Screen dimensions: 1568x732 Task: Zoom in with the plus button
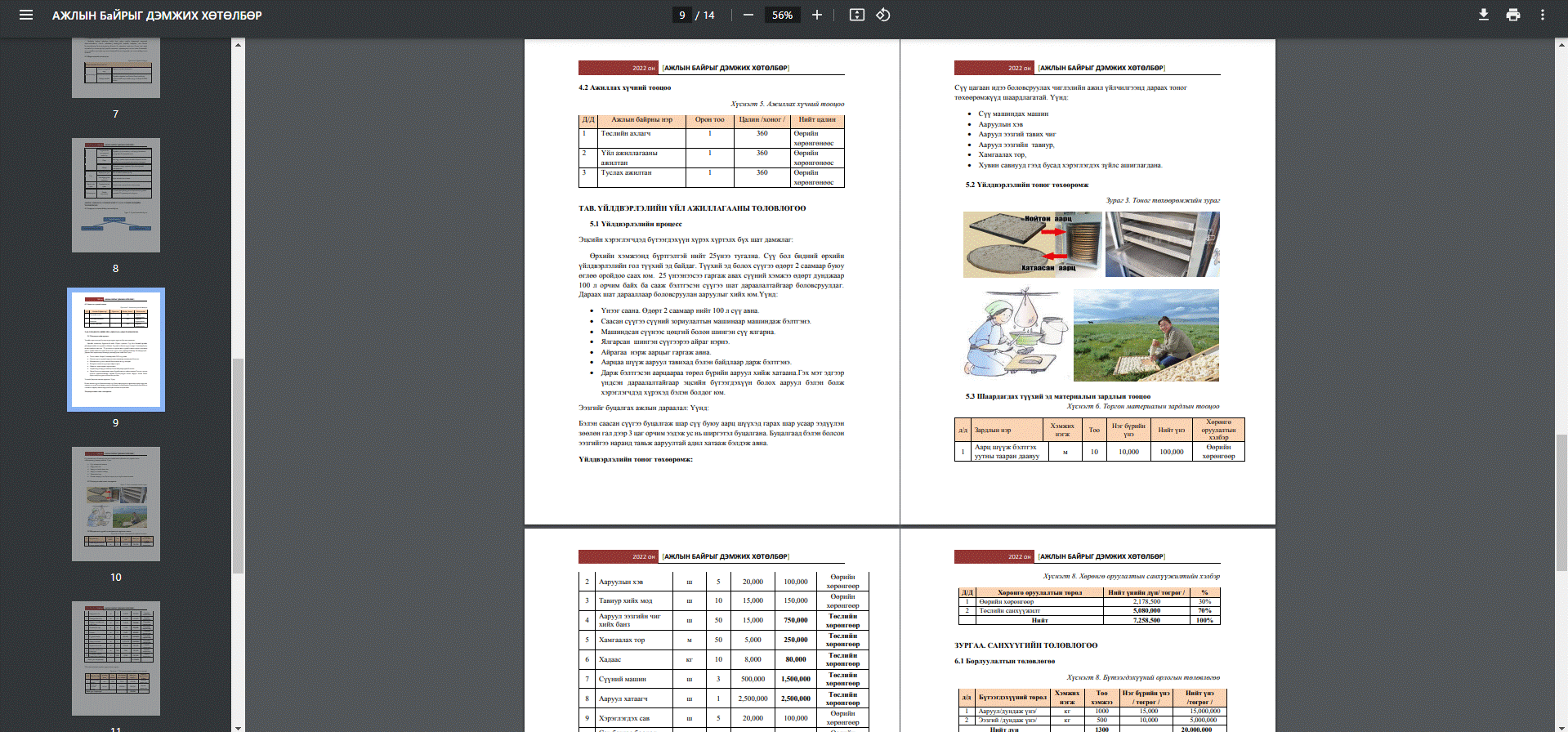point(816,15)
